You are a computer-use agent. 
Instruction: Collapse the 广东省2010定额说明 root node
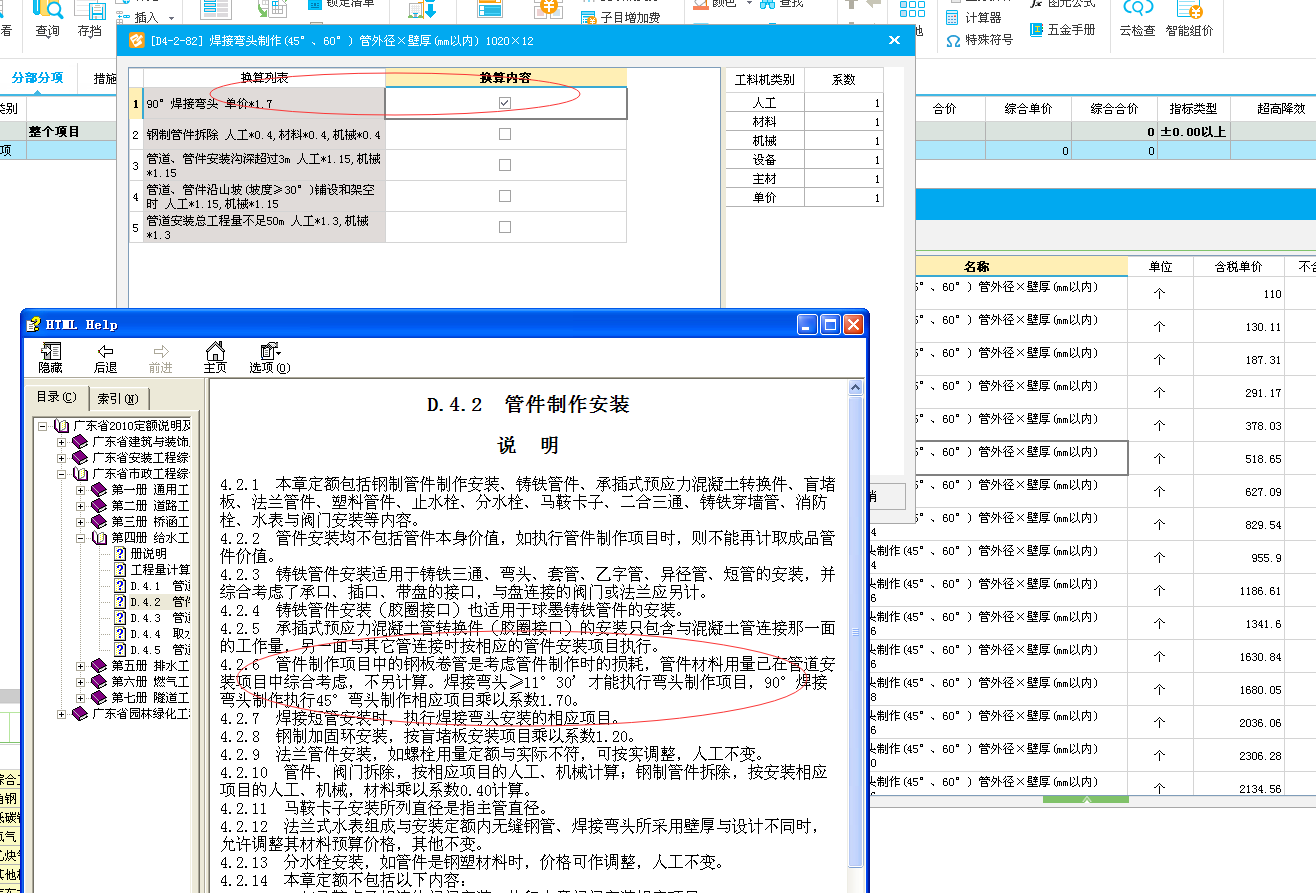(43, 426)
